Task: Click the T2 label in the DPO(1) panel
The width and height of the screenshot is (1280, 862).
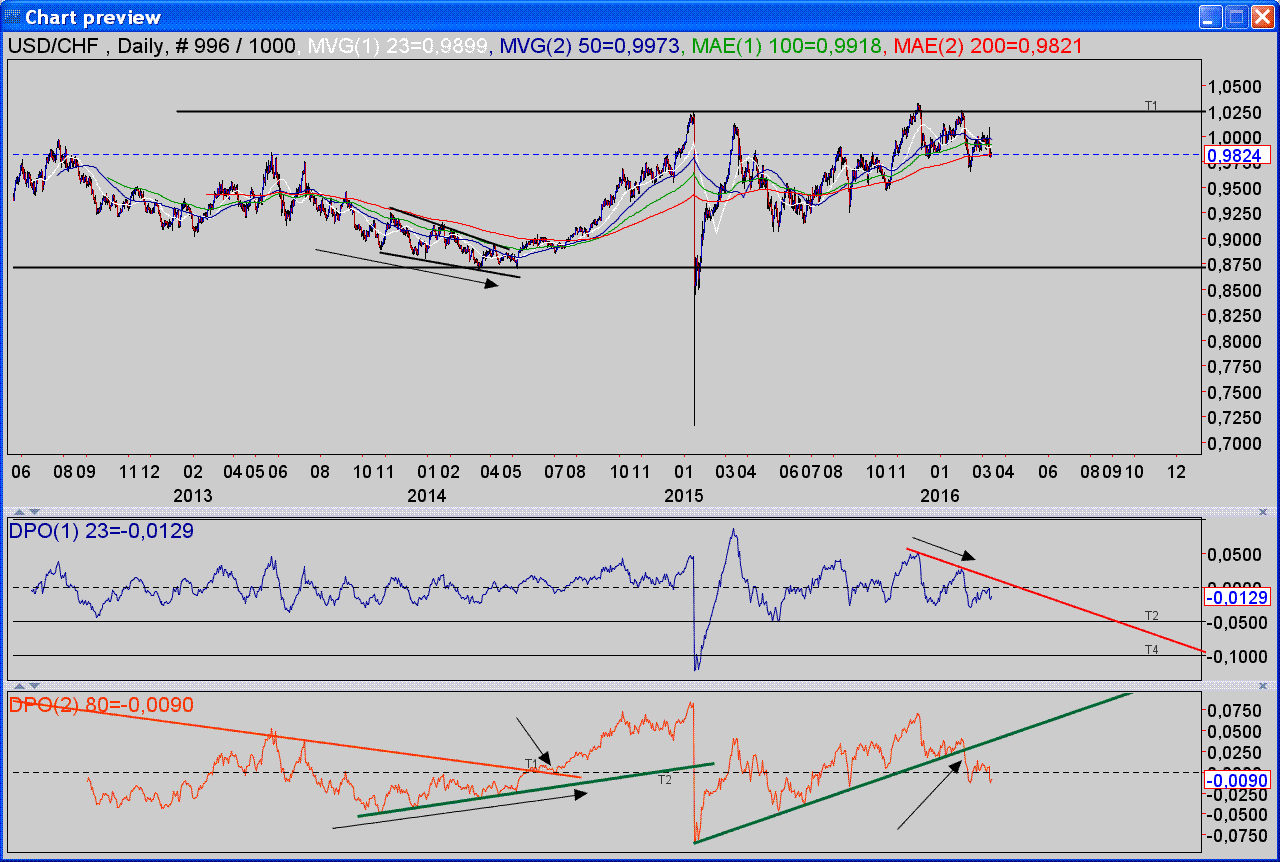Action: coord(1151,616)
